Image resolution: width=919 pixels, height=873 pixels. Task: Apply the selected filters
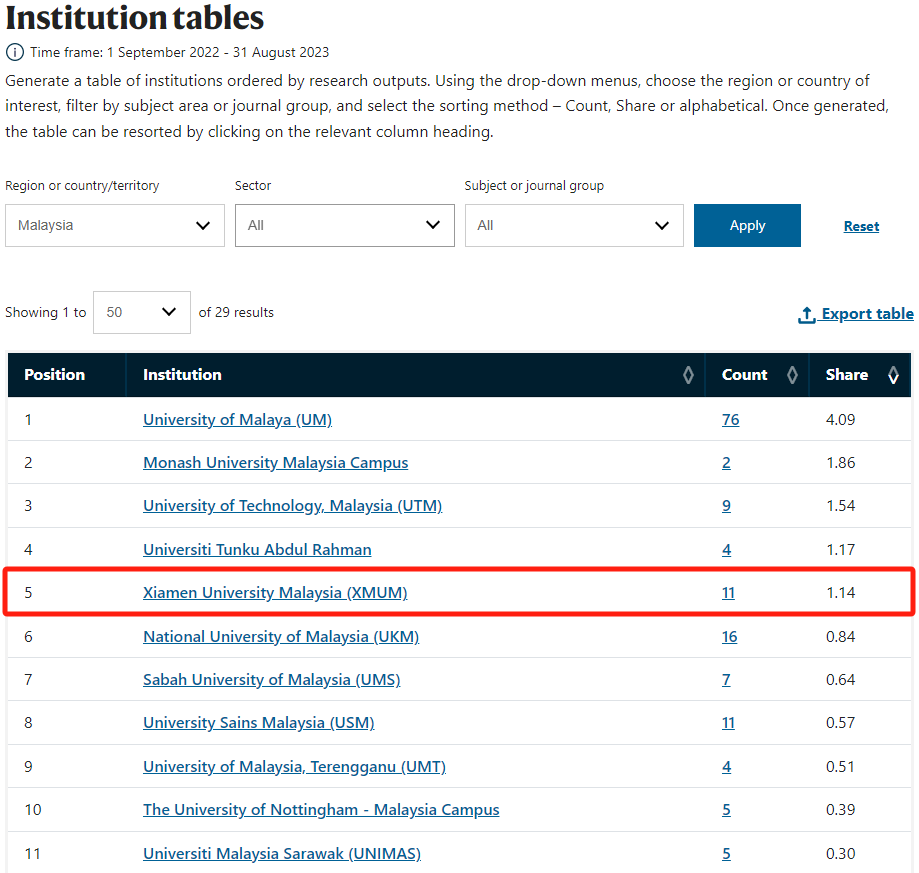tap(747, 226)
